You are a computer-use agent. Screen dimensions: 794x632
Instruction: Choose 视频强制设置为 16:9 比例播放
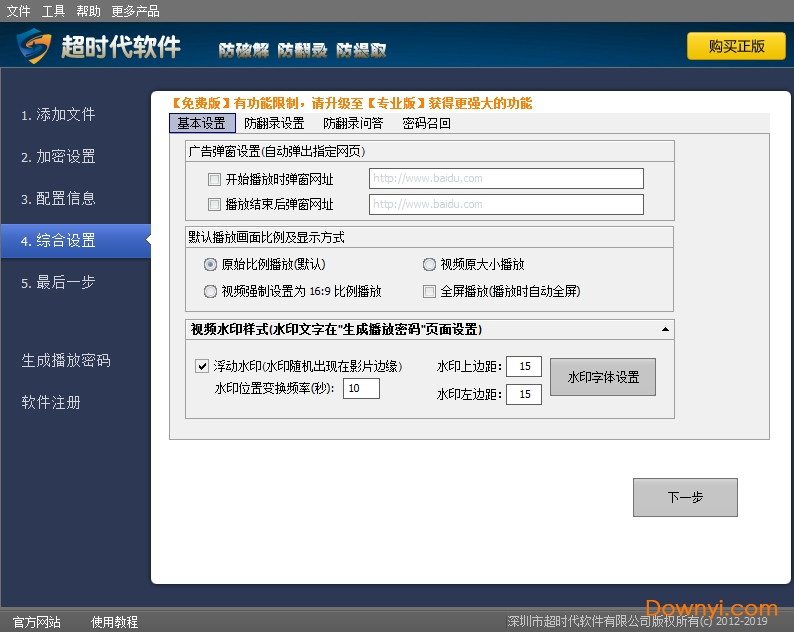210,292
